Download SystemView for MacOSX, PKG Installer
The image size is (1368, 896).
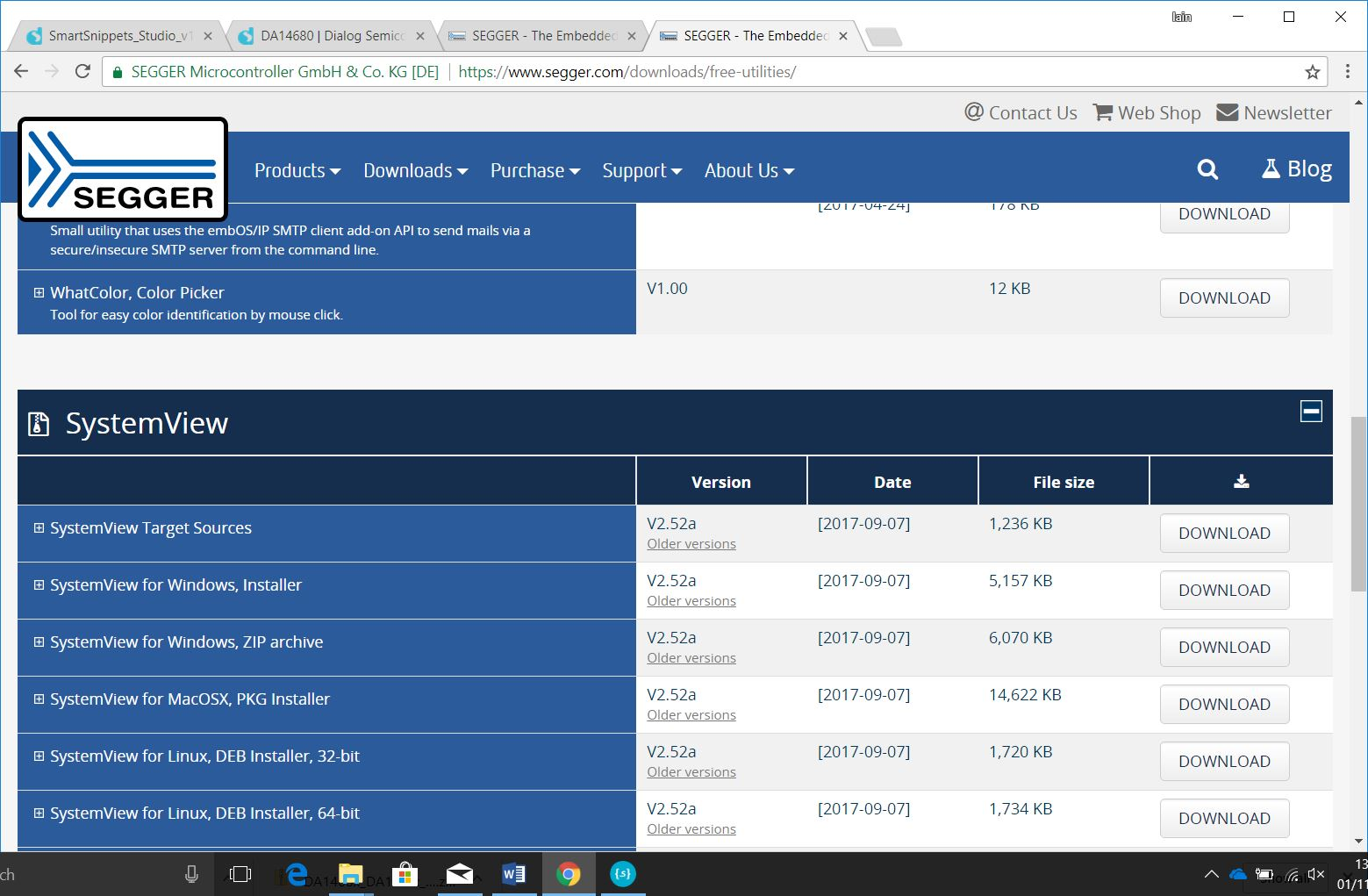coord(1224,704)
